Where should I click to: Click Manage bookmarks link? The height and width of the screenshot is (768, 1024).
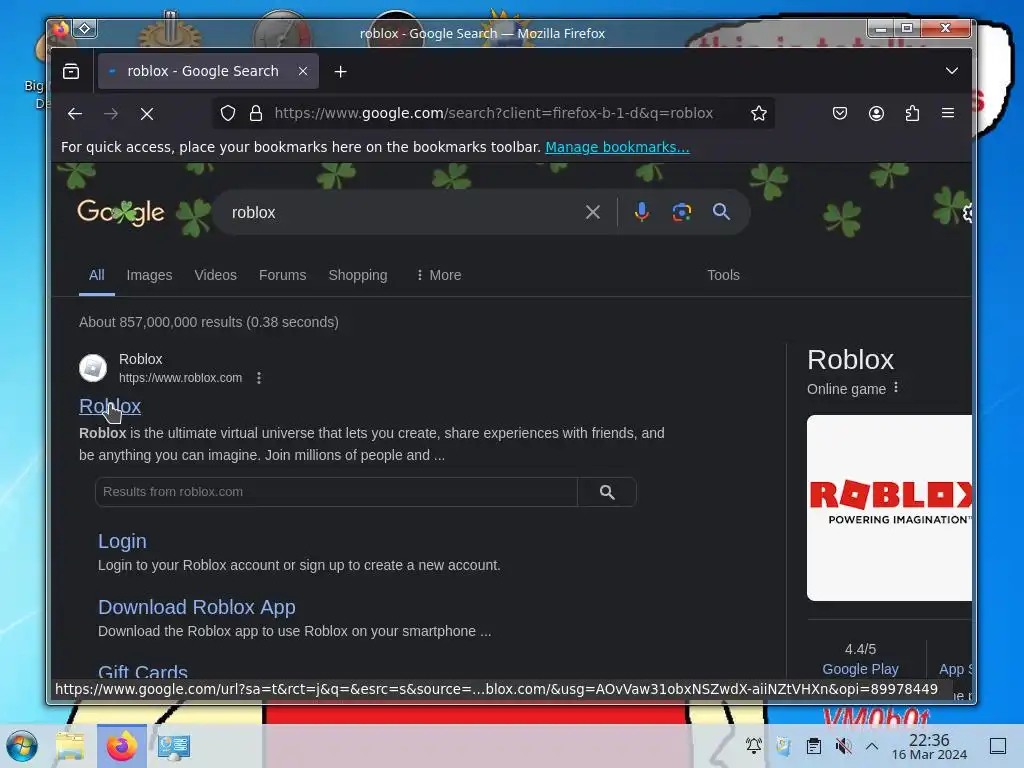(x=617, y=147)
